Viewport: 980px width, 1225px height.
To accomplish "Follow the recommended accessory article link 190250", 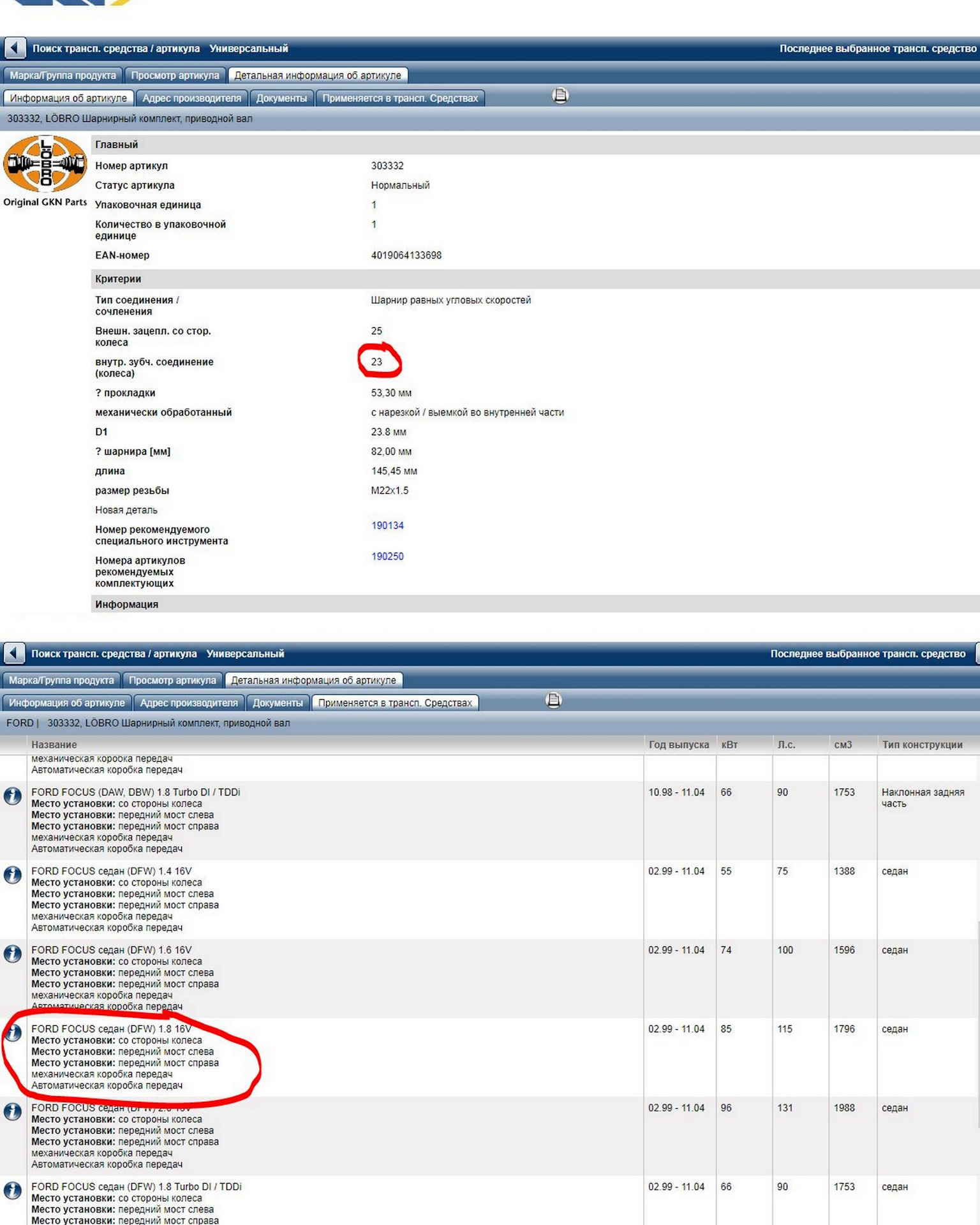I will pyautogui.click(x=388, y=556).
